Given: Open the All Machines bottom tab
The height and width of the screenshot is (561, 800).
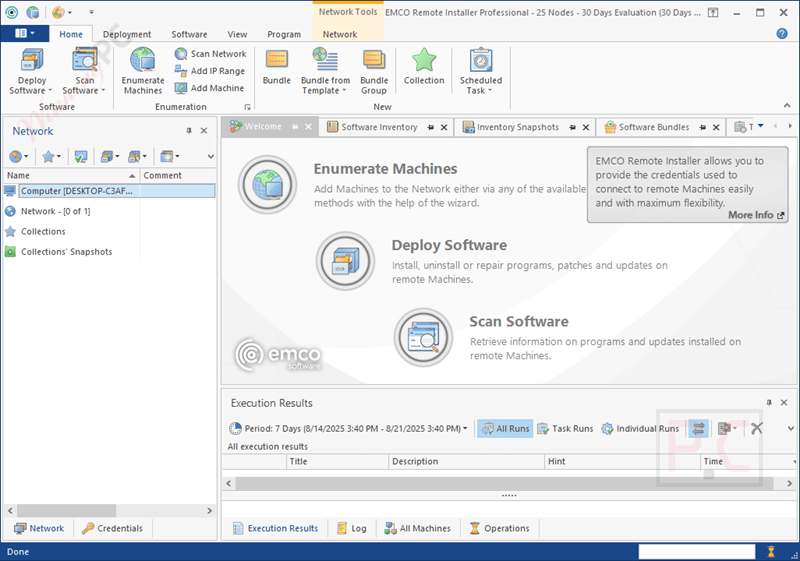Looking at the screenshot, I should (x=418, y=528).
